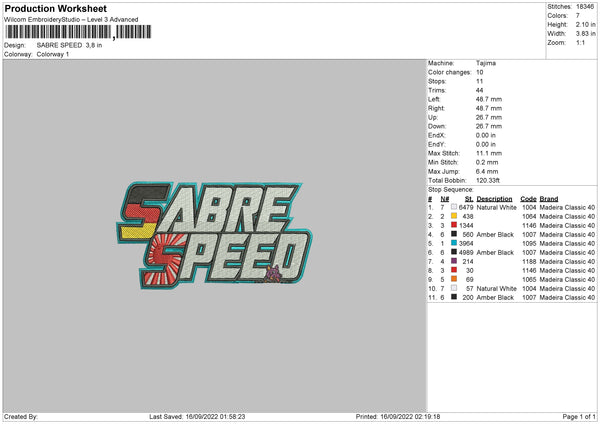Click the 'Created By:' footer label

(x=21, y=417)
